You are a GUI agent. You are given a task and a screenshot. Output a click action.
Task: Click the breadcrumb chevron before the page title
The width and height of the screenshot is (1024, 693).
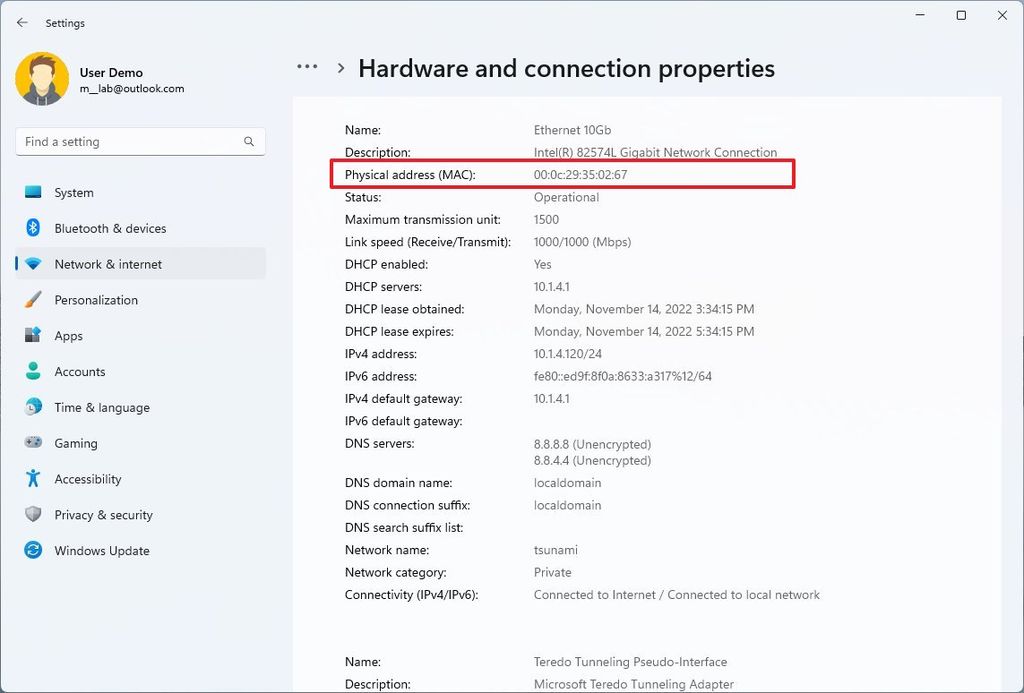(340, 68)
